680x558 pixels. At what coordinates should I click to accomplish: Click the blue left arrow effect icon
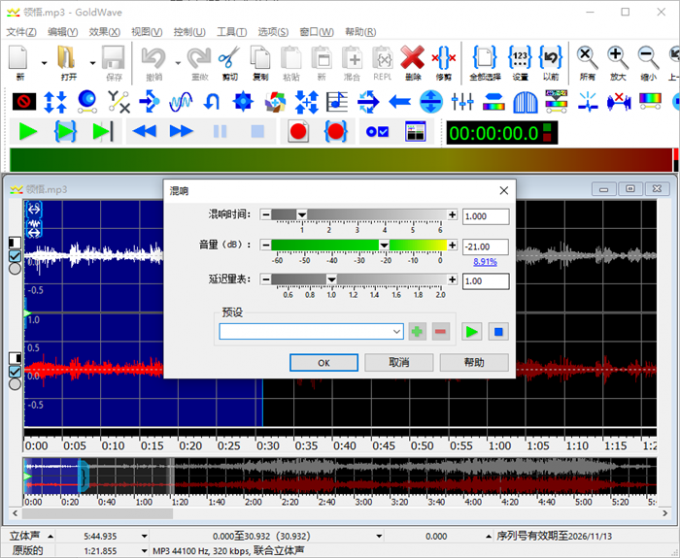(399, 102)
